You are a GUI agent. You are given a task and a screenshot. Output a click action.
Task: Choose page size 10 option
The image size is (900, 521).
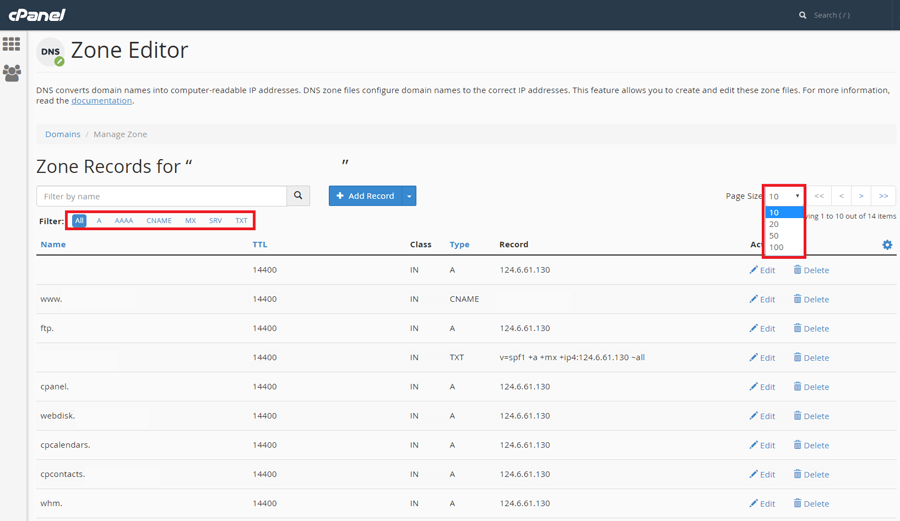tap(784, 212)
